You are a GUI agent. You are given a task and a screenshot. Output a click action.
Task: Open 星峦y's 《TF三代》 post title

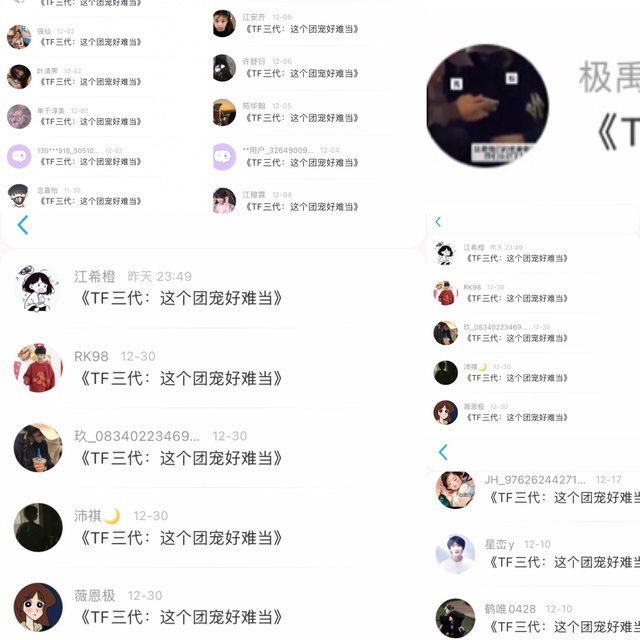pyautogui.click(x=564, y=562)
